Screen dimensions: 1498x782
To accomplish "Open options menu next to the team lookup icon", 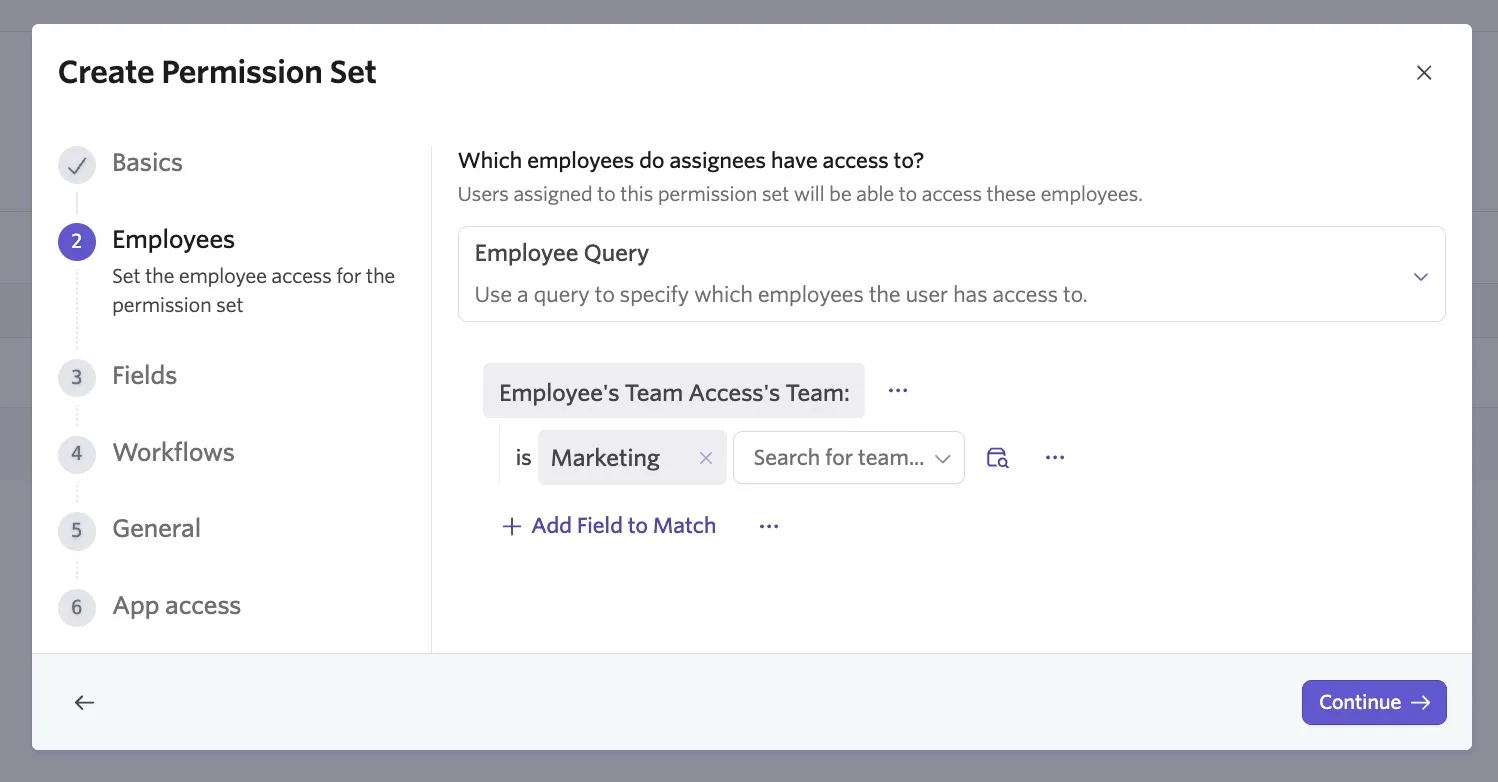I will click(x=1055, y=458).
